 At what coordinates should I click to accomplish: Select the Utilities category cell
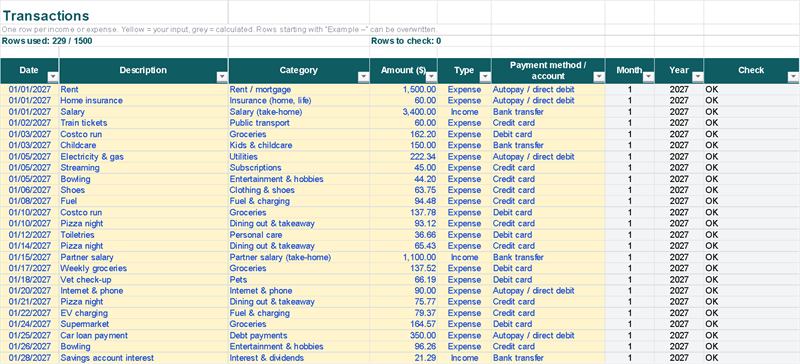(299, 157)
